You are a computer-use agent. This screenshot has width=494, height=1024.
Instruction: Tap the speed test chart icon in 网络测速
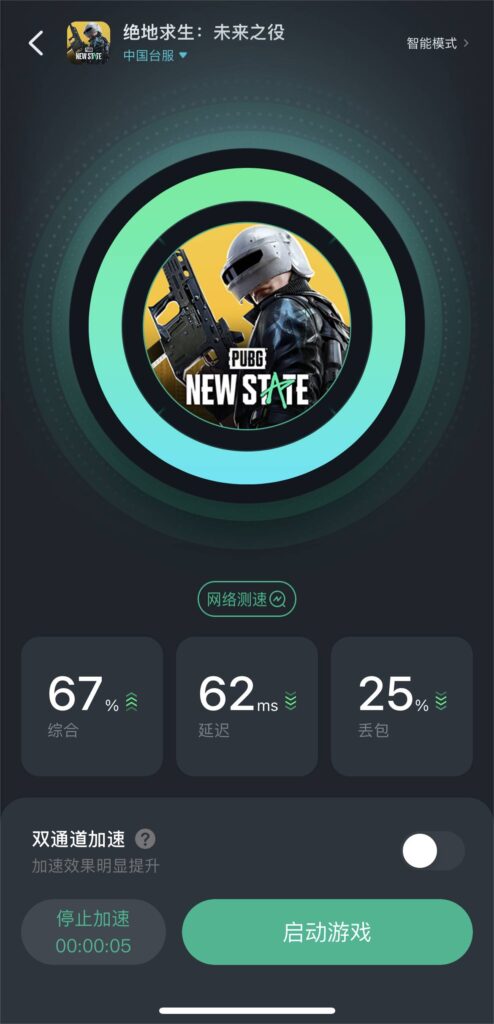pyautogui.click(x=277, y=599)
